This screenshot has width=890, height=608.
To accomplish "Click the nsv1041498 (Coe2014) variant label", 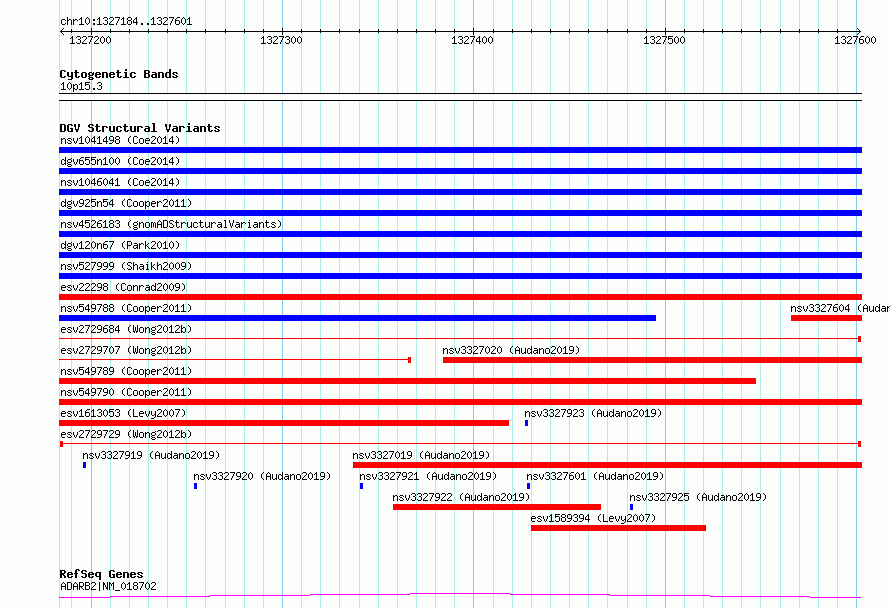I will pos(120,140).
